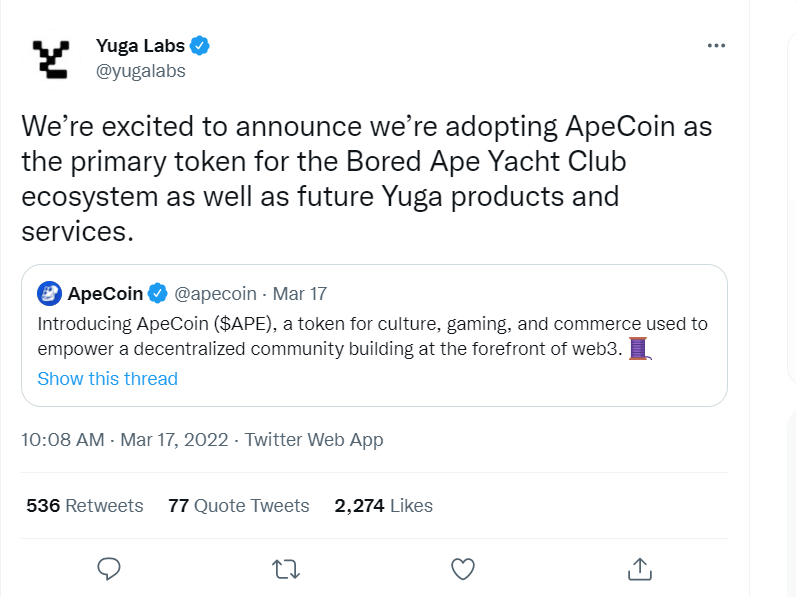Click the Yuga Labs verified badge
The image size is (796, 597).
coord(200,46)
